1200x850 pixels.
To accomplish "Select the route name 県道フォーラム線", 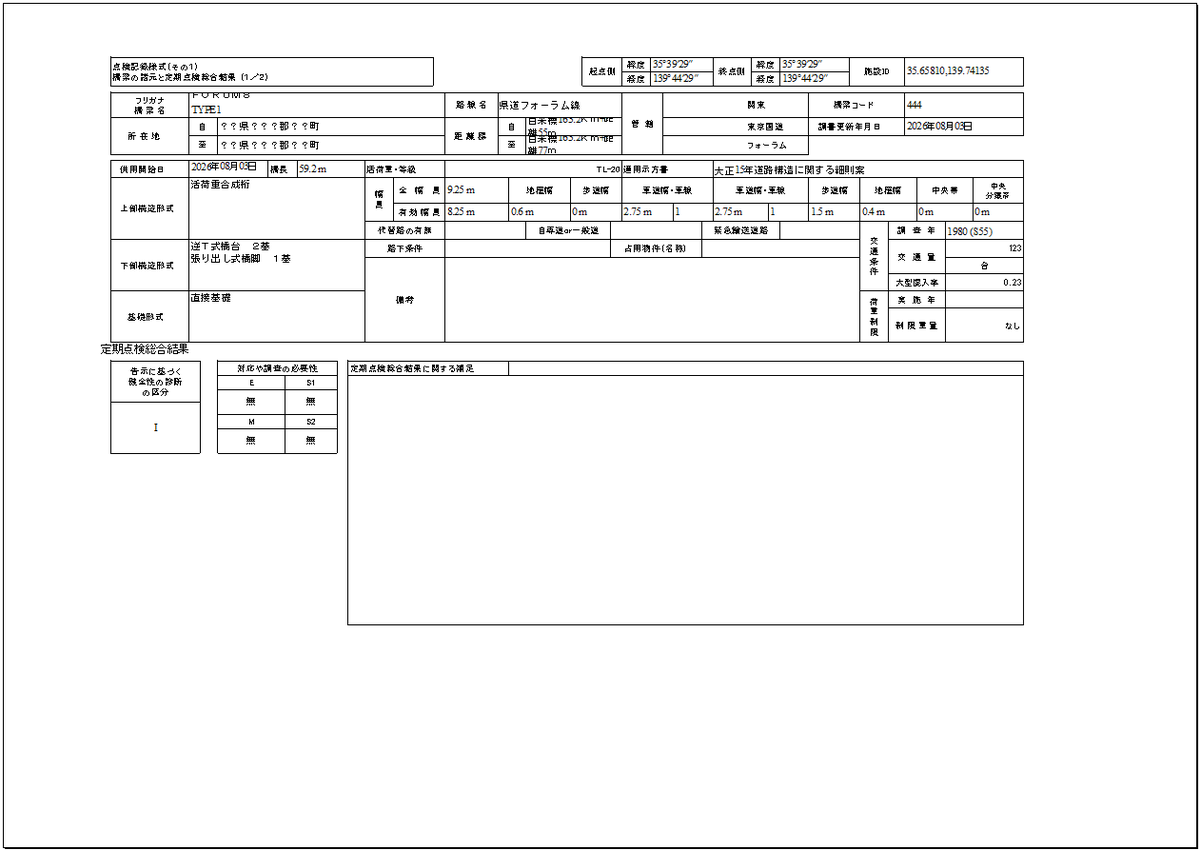I will 539,105.
